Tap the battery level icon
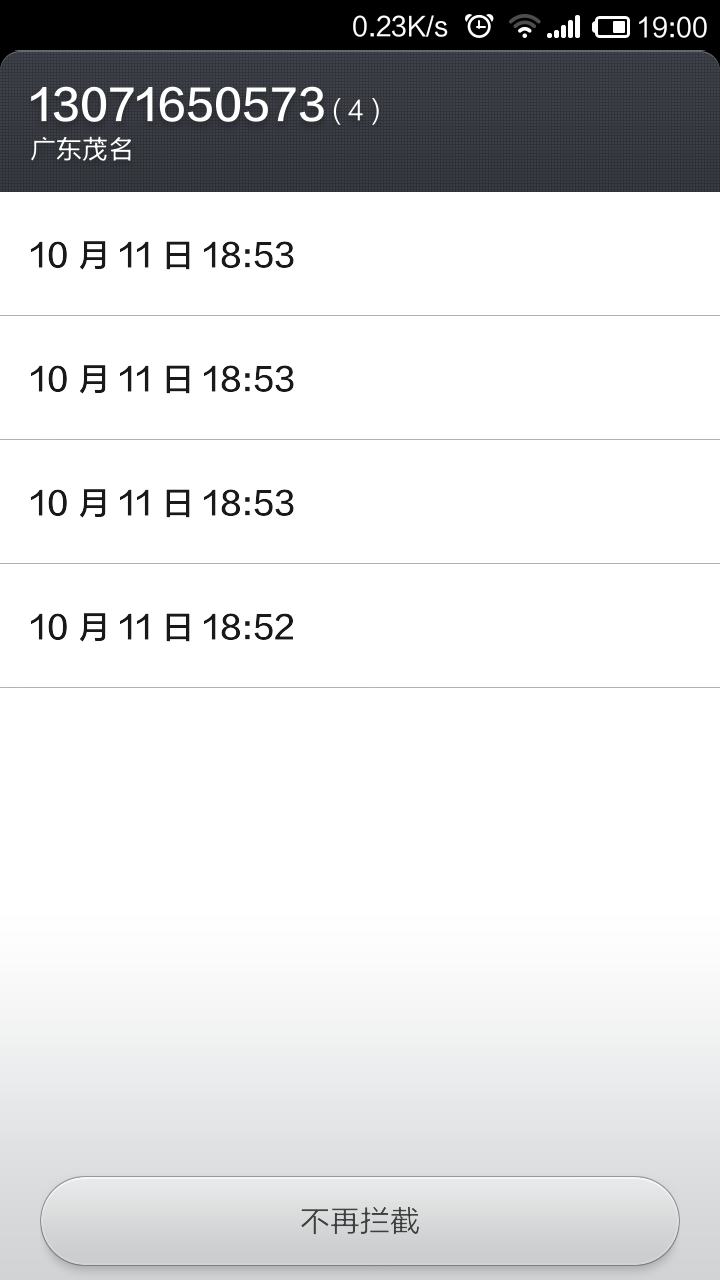Viewport: 720px width, 1280px height. point(611,26)
